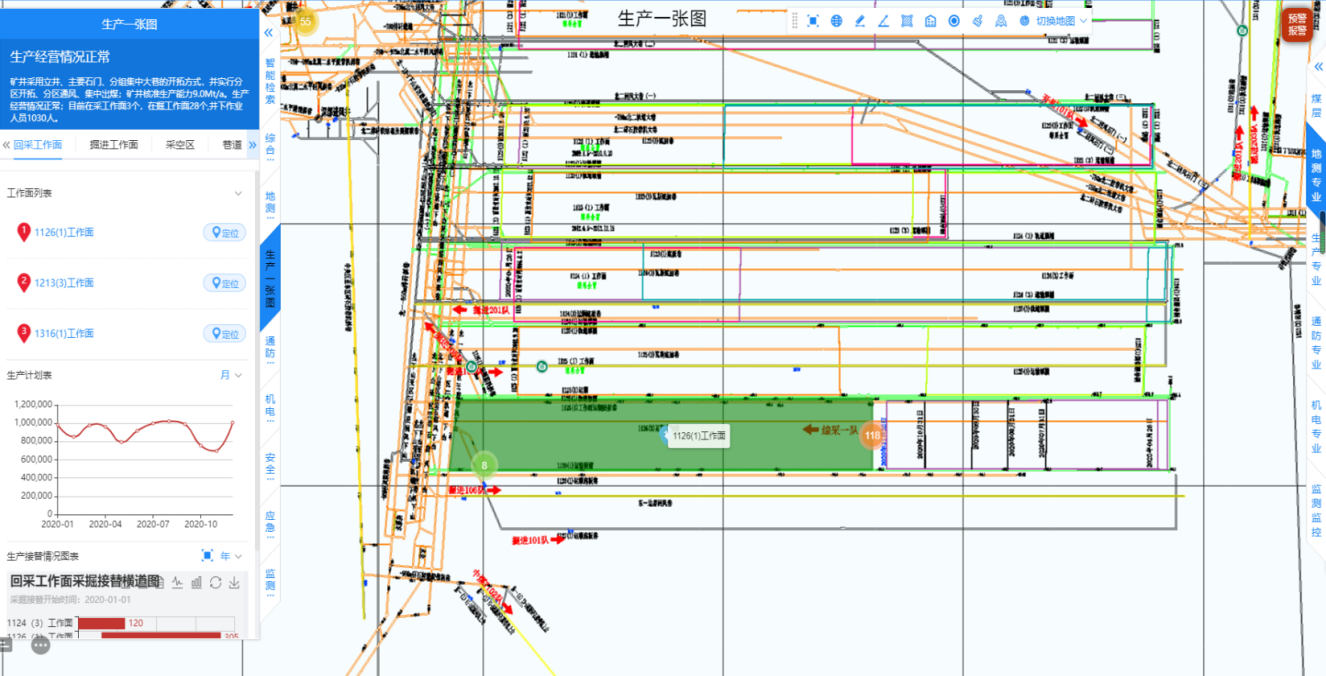This screenshot has width=1326, height=676.
Task: Open 地测专业 in right sidebar
Action: [x=1316, y=175]
